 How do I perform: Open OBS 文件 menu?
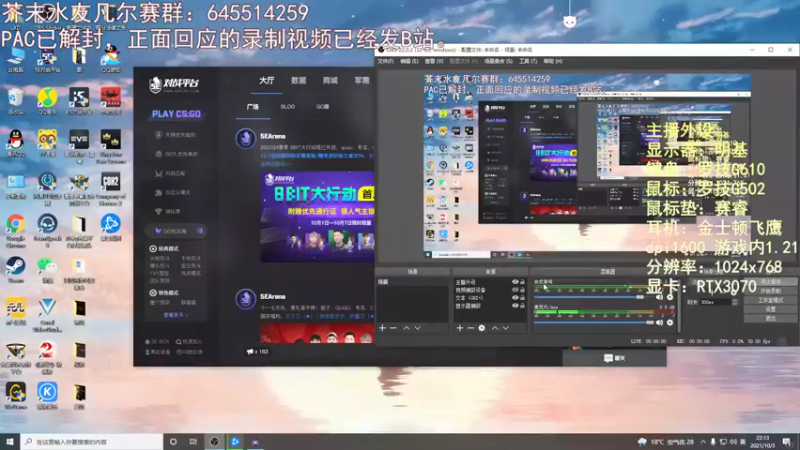pos(385,61)
